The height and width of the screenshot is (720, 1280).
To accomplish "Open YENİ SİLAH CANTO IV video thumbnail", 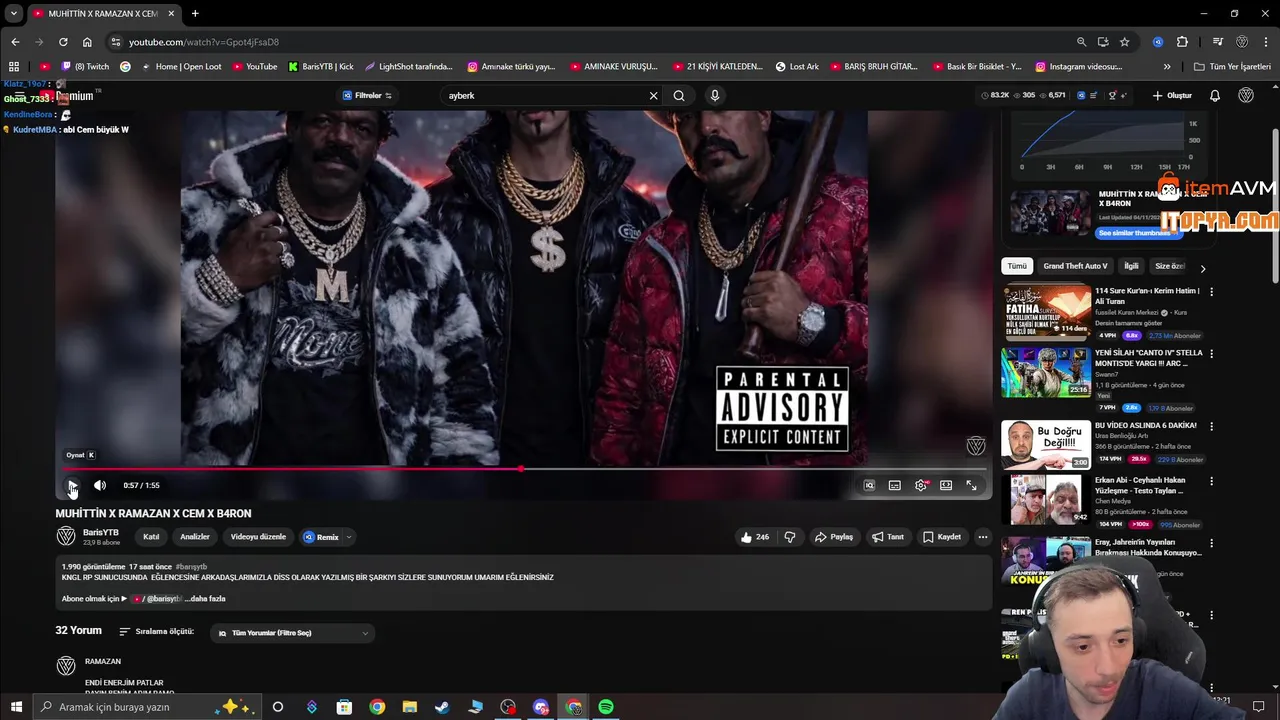I will click(x=1046, y=373).
